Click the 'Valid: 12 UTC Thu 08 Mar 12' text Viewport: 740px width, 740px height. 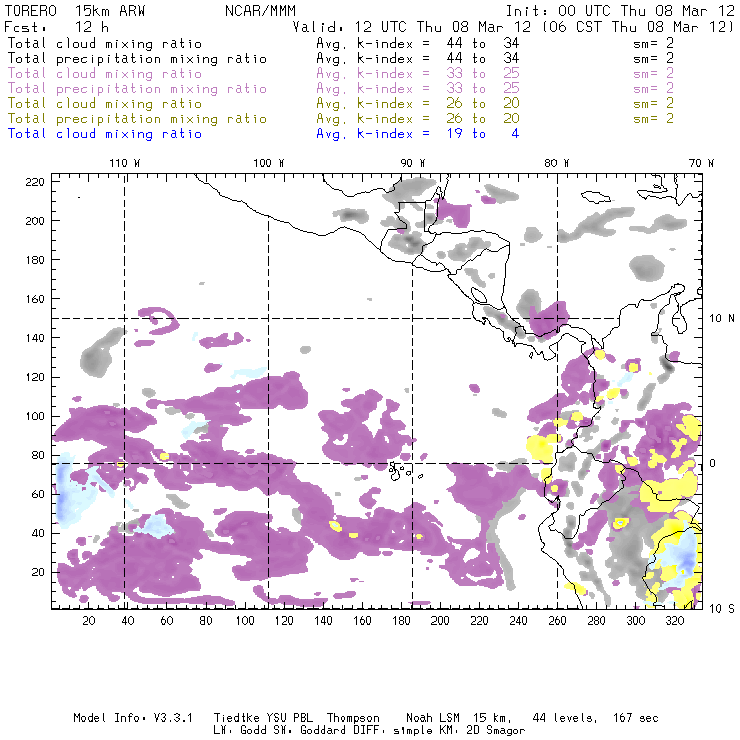click(412, 27)
